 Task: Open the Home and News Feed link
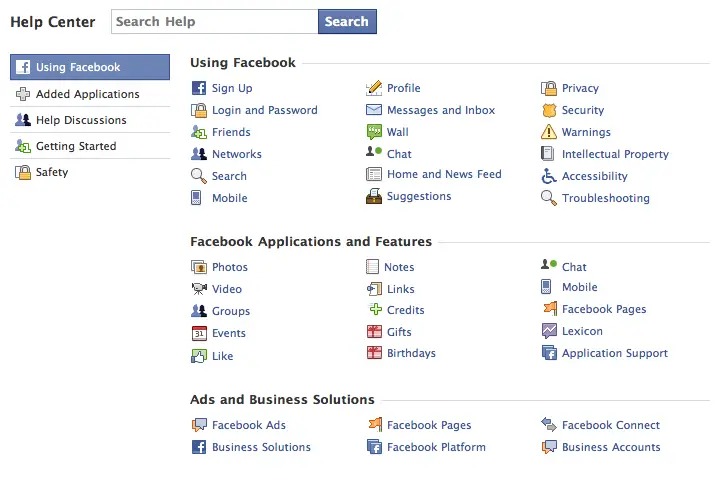pyautogui.click(x=444, y=174)
